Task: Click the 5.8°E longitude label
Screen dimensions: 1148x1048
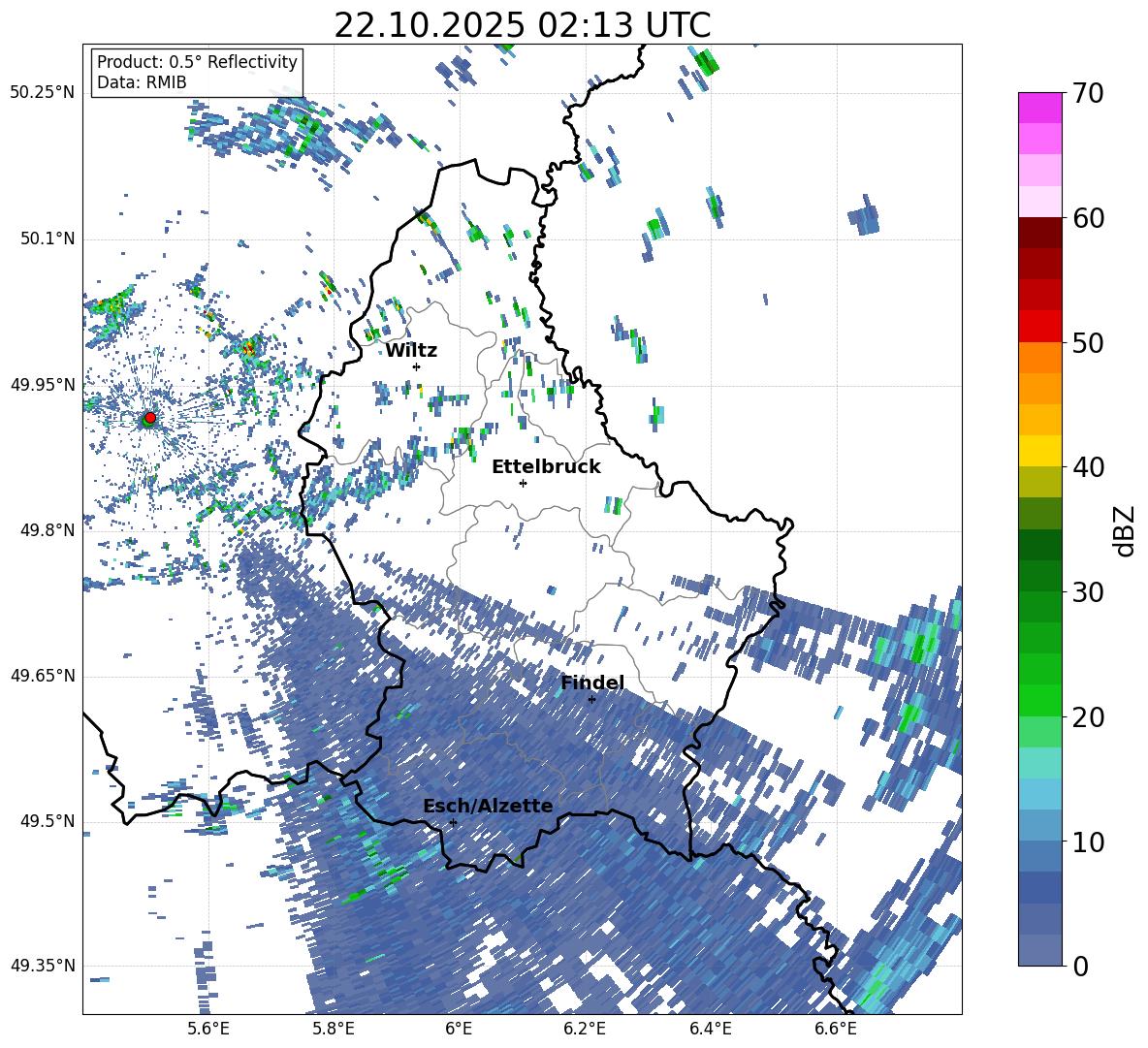Action: [x=334, y=1029]
